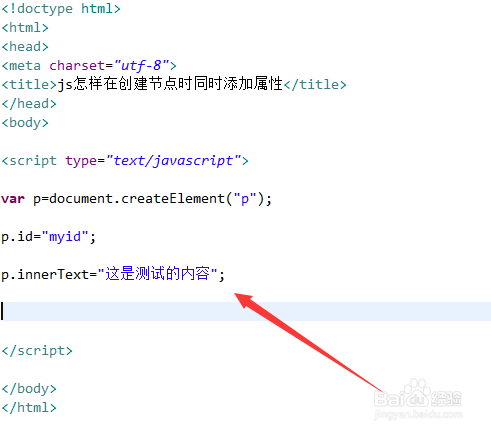491x432 pixels.
Task: Select the utf-8 charset value
Action: tap(142, 66)
